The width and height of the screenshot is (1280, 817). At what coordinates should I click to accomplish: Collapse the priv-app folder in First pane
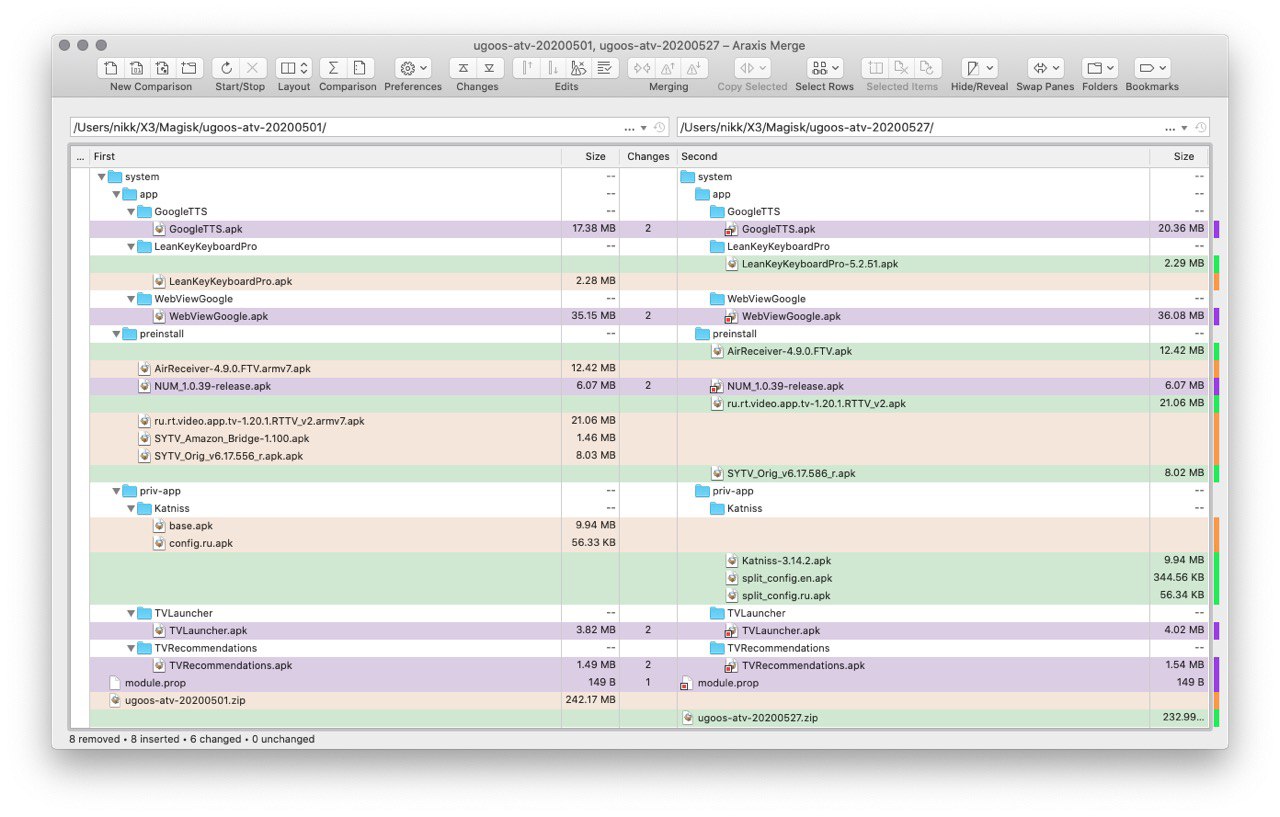click(116, 491)
